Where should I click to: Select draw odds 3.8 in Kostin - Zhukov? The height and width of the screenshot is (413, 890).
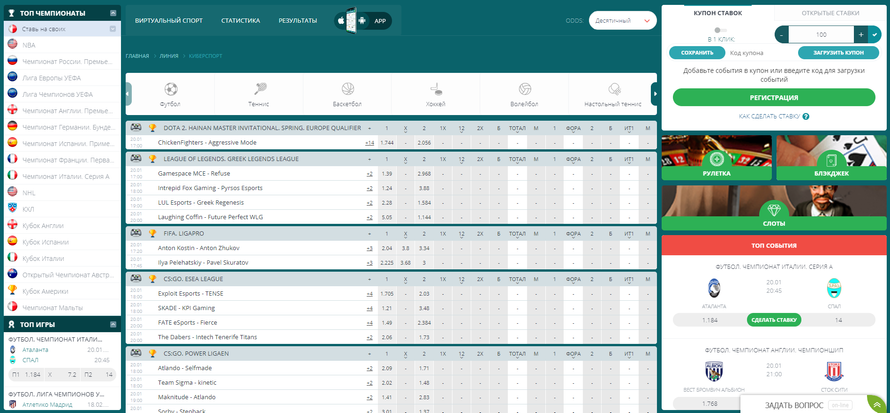[x=405, y=248]
